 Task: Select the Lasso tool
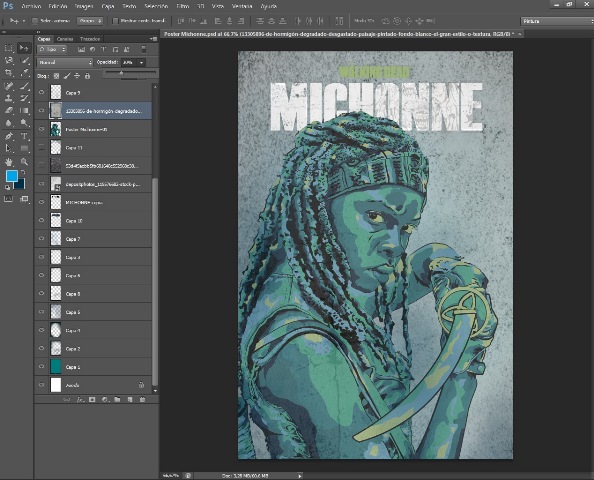[8, 60]
